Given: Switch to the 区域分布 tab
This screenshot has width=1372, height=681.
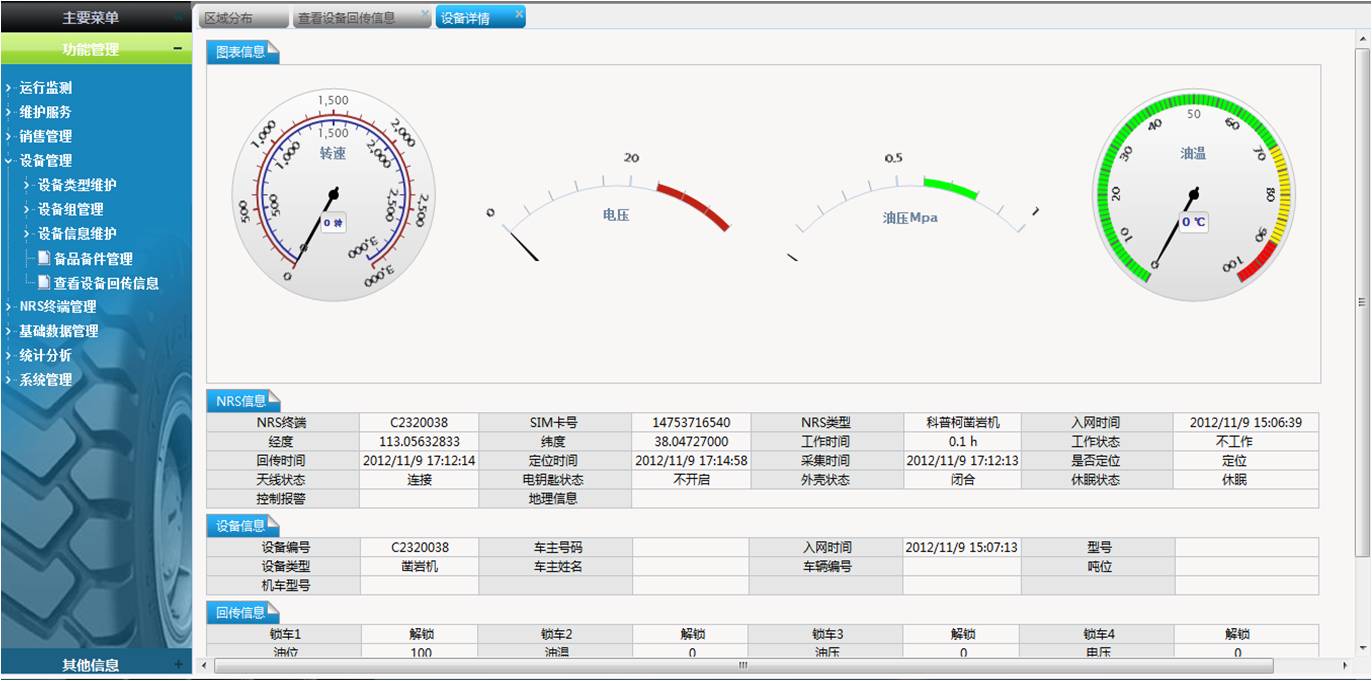Looking at the screenshot, I should click(229, 18).
